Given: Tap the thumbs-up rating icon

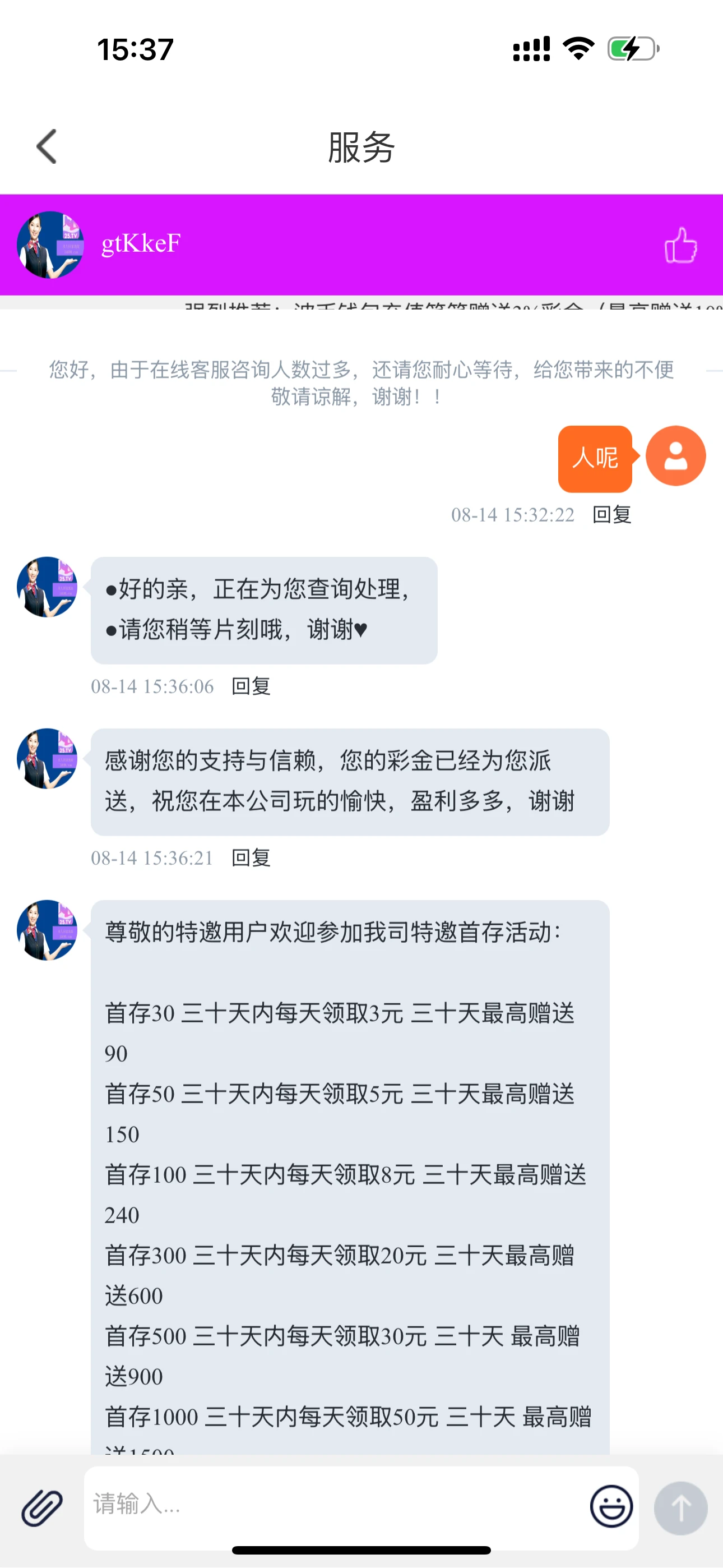Looking at the screenshot, I should (680, 245).
